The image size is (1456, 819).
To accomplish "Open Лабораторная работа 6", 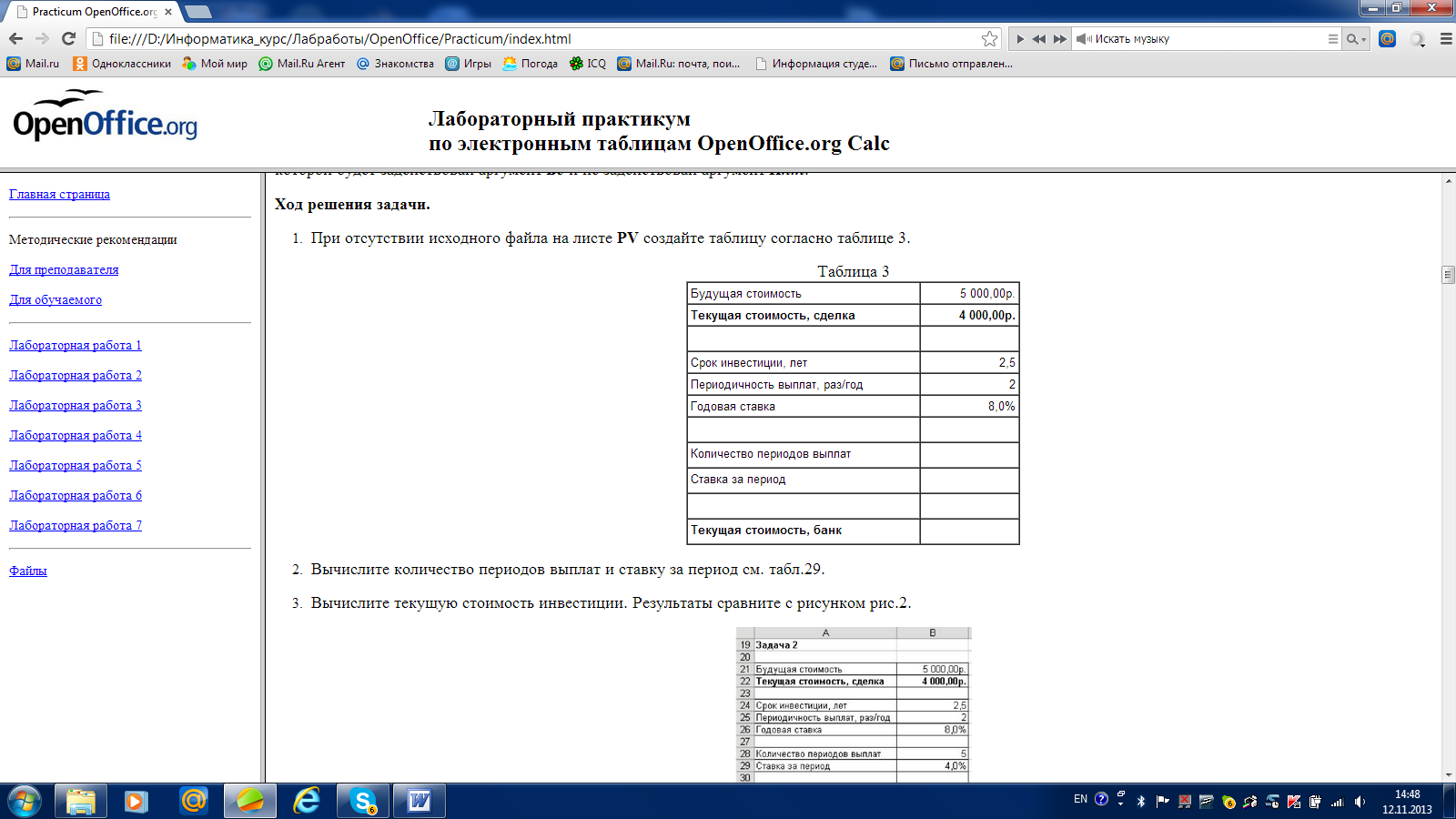I will 76,495.
